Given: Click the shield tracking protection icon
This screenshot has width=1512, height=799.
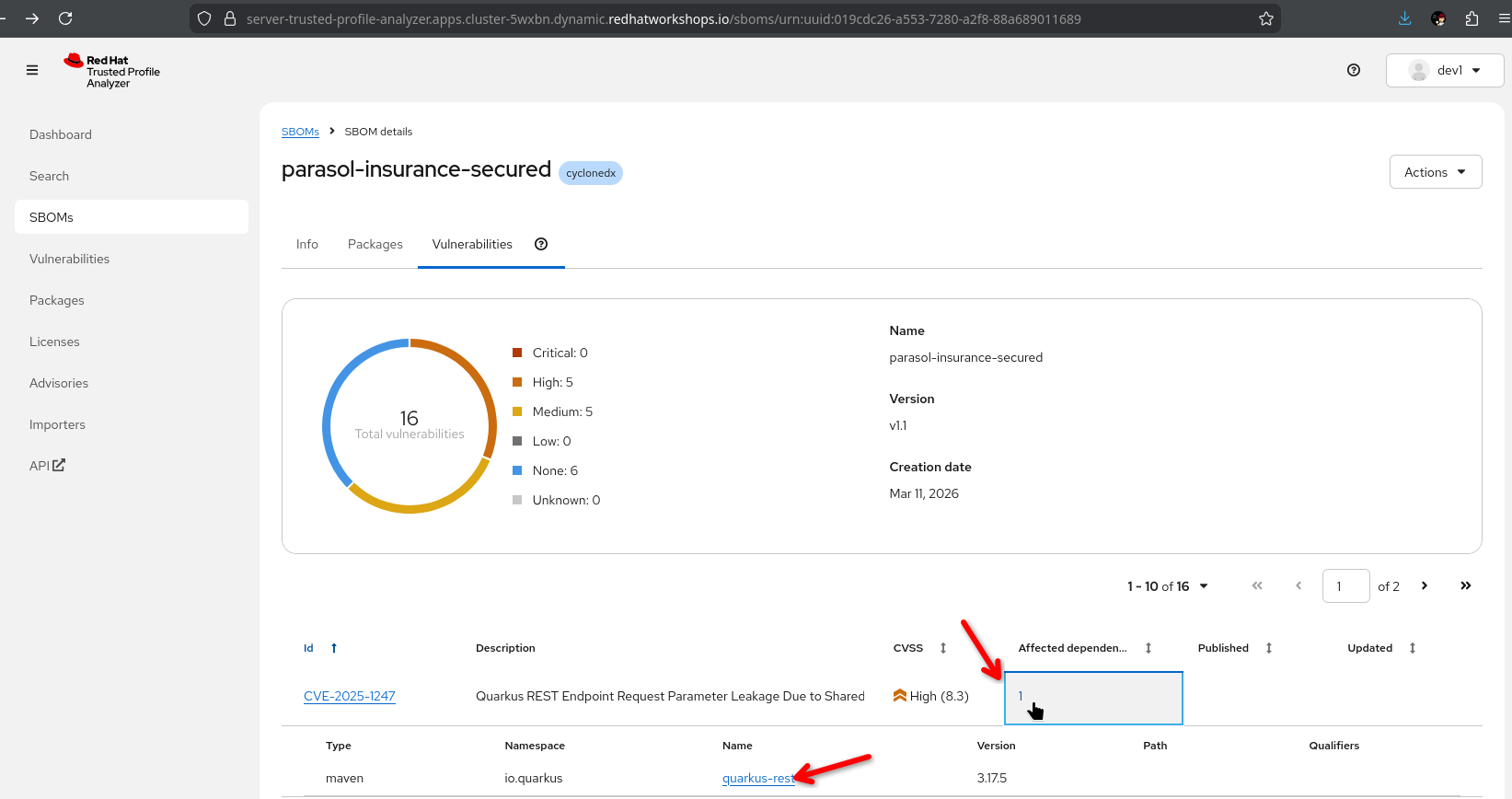Looking at the screenshot, I should [204, 18].
